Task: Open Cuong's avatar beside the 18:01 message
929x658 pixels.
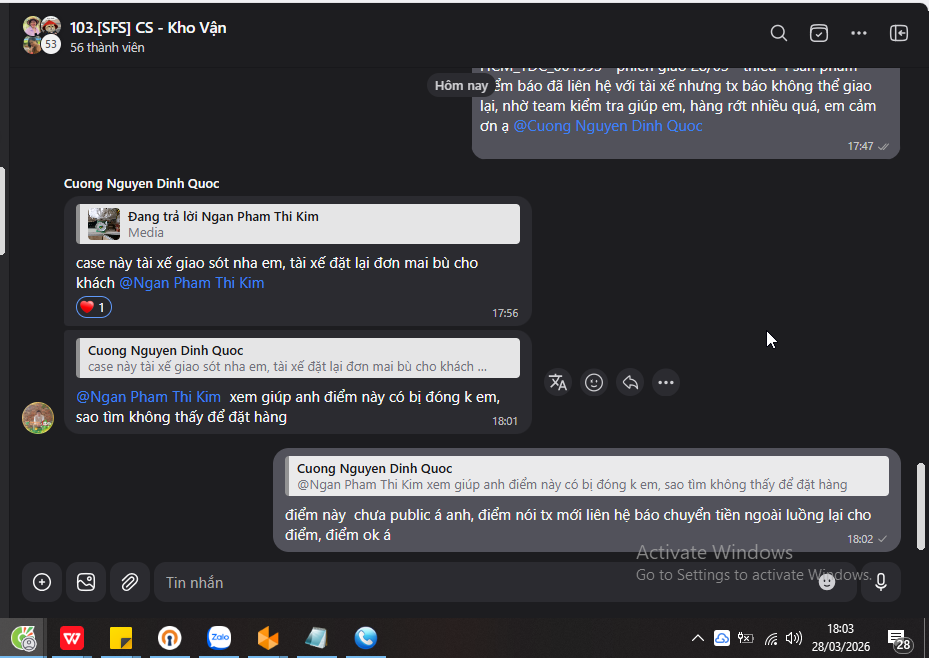Action: pyautogui.click(x=38, y=418)
